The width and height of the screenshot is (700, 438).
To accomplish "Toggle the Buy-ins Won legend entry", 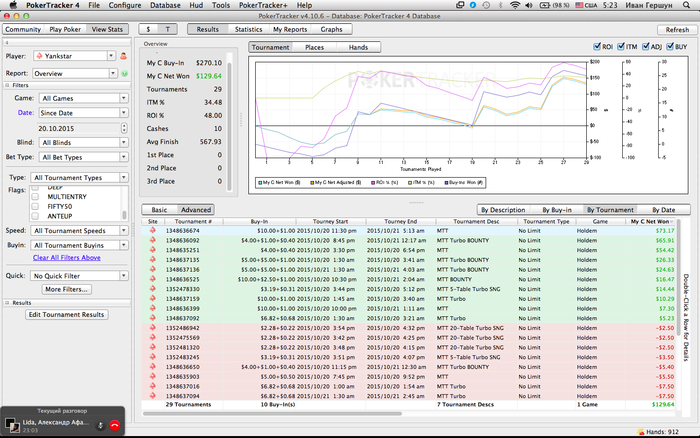I will 464,183.
